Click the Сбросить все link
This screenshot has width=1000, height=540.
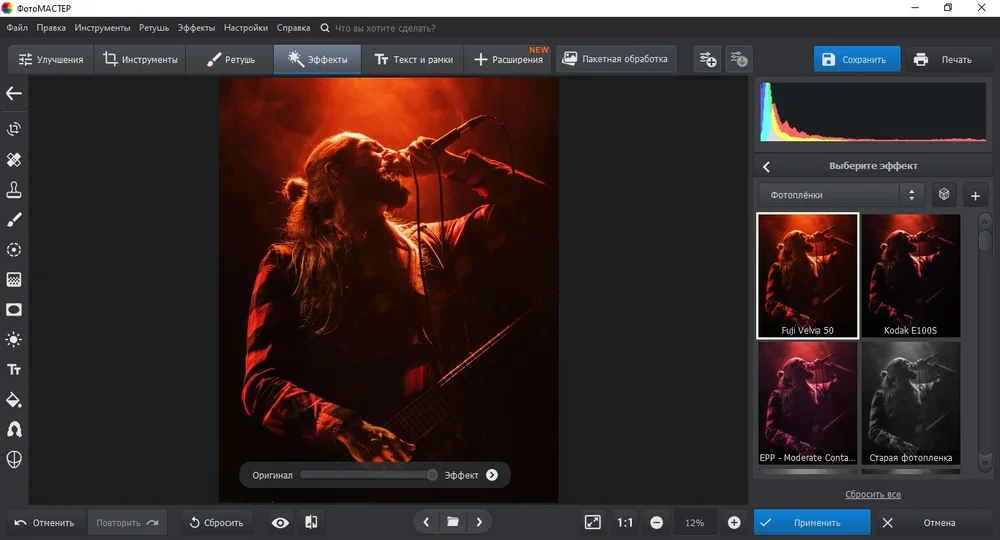point(873,495)
